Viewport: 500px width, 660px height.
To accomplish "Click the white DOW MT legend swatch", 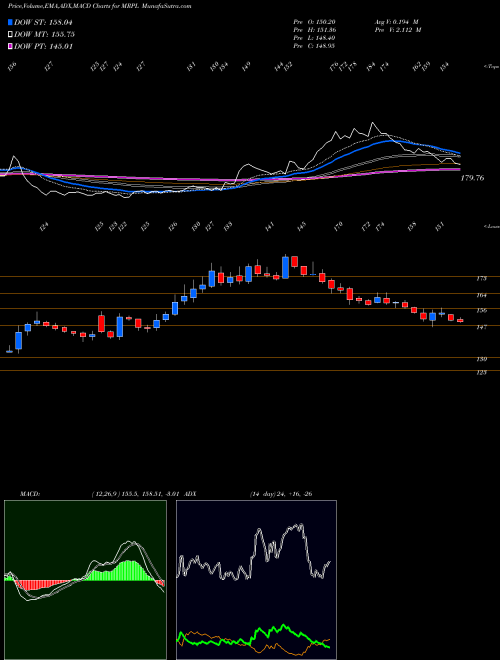I will (10, 34).
